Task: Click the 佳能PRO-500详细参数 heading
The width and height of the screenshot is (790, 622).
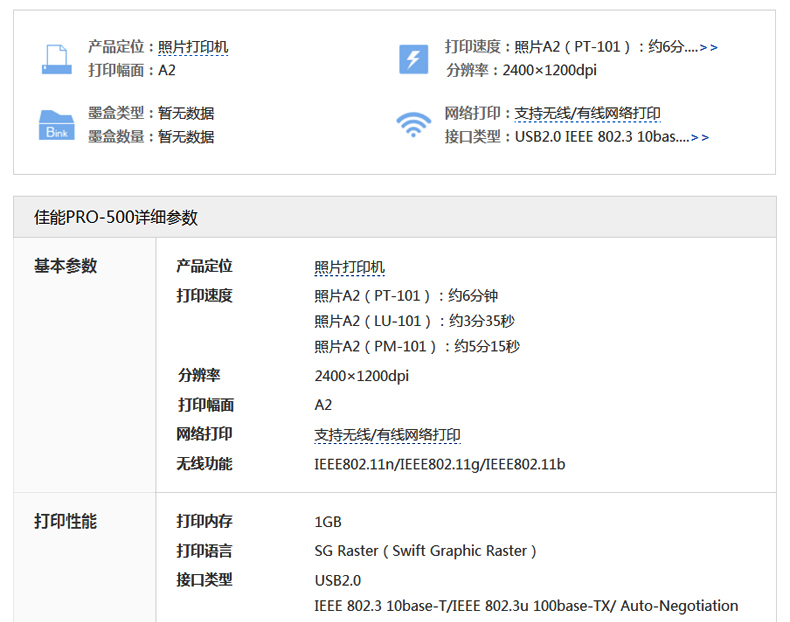Action: pyautogui.click(x=116, y=218)
